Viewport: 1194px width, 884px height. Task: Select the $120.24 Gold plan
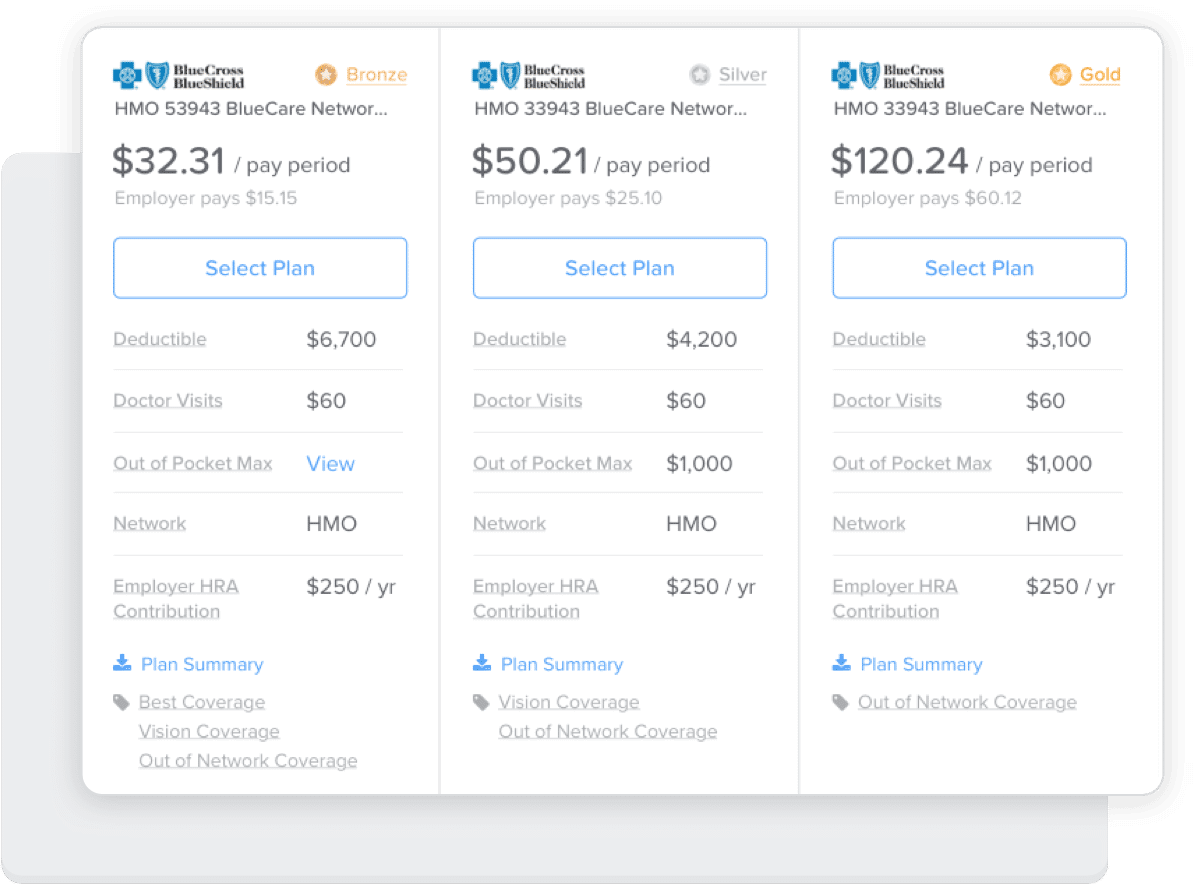pyautogui.click(x=979, y=268)
